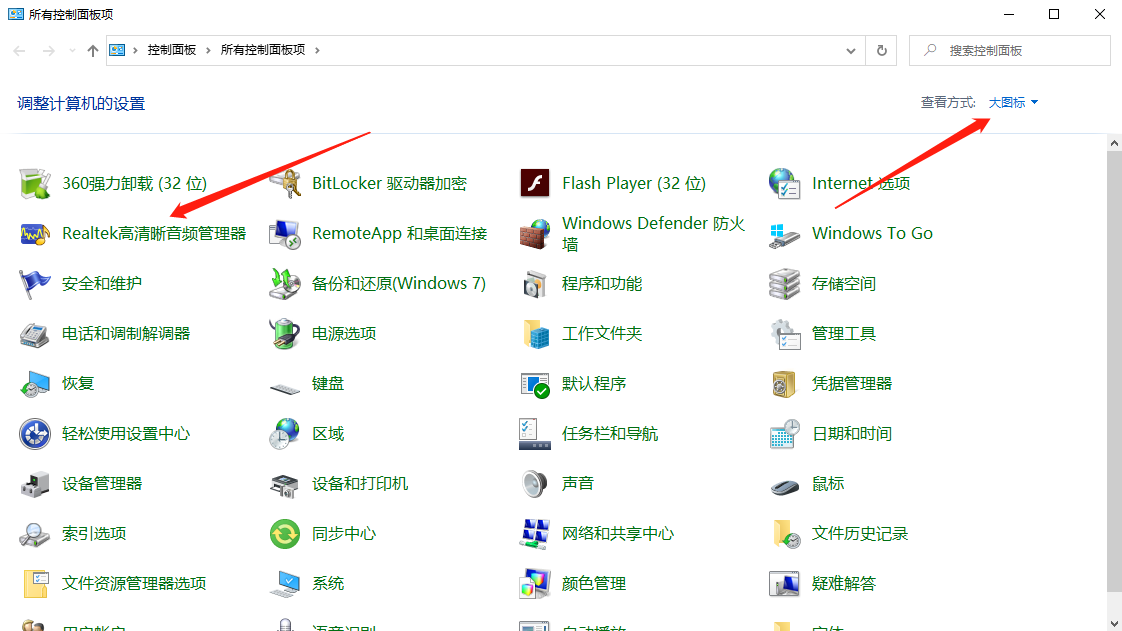Open the recent locations dropdown beside forward
This screenshot has width=1122, height=631.
point(72,51)
